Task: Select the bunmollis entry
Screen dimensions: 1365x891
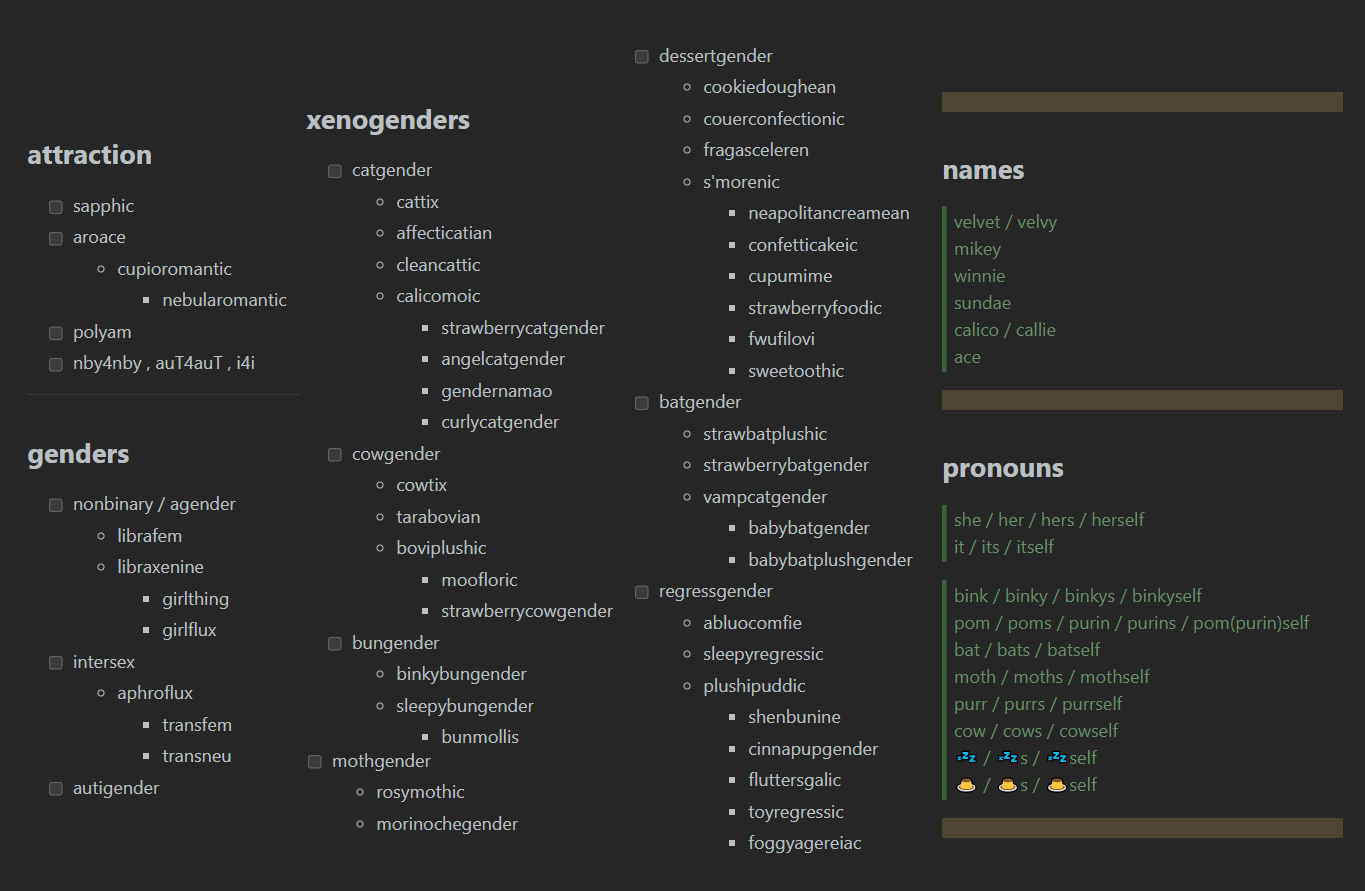Action: coord(480,737)
